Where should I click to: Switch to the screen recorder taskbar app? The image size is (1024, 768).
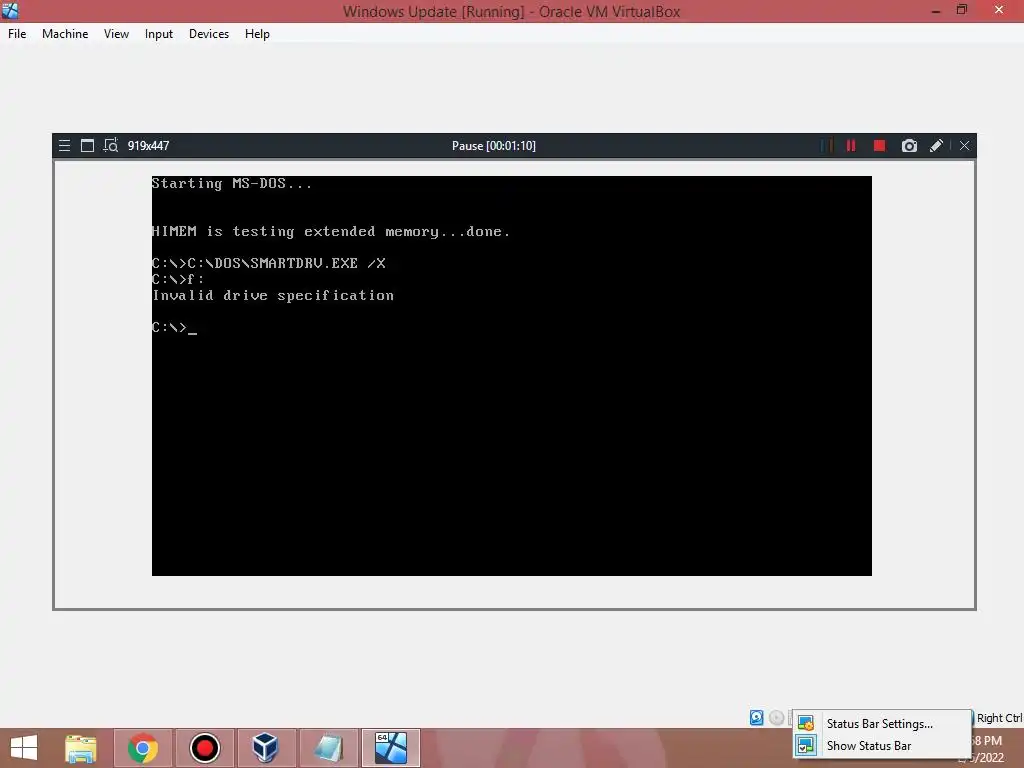[x=204, y=748]
